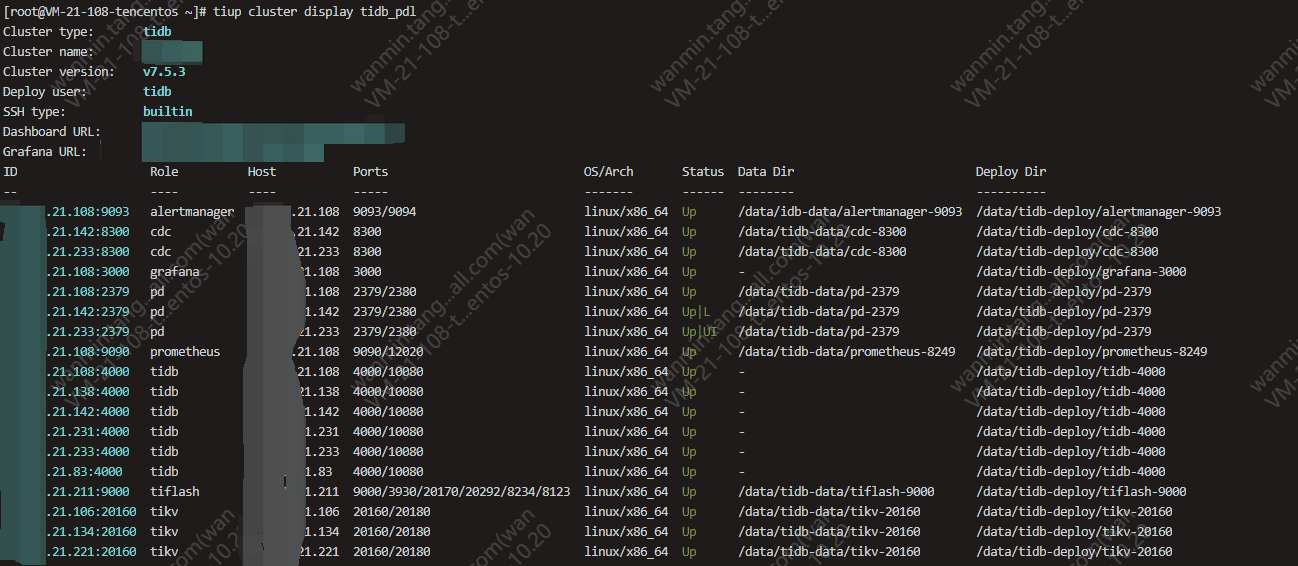Select the cluster version v7.5.3
1298x566 pixels.
164,72
